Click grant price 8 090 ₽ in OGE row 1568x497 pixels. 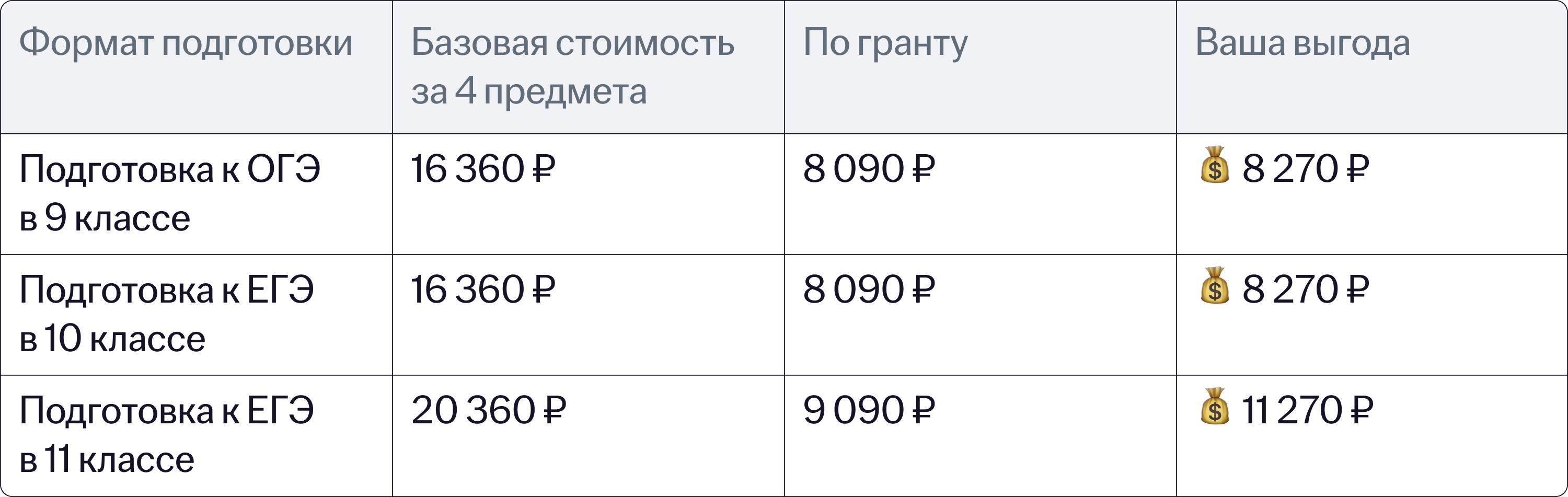tap(868, 168)
